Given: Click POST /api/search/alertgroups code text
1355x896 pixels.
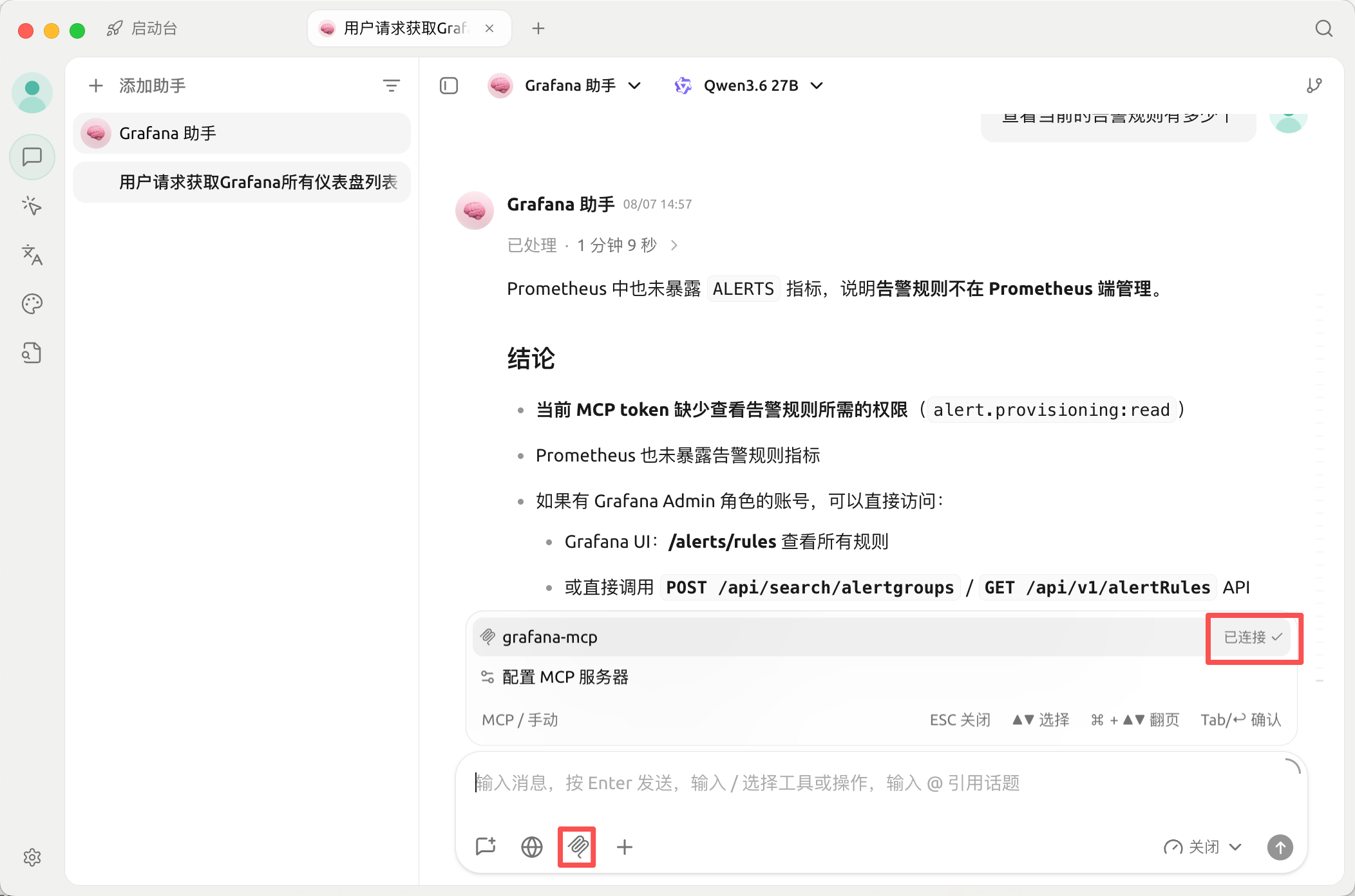Looking at the screenshot, I should 810,588.
